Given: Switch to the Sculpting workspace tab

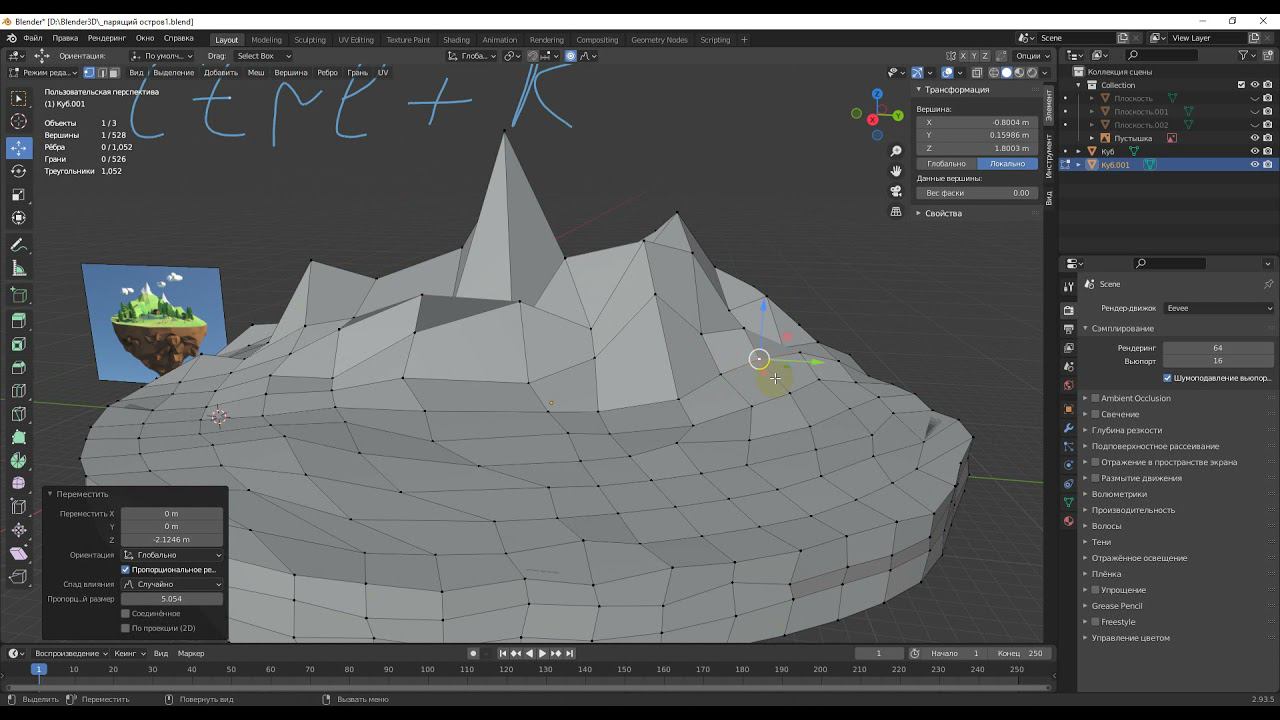Looking at the screenshot, I should [x=310, y=40].
